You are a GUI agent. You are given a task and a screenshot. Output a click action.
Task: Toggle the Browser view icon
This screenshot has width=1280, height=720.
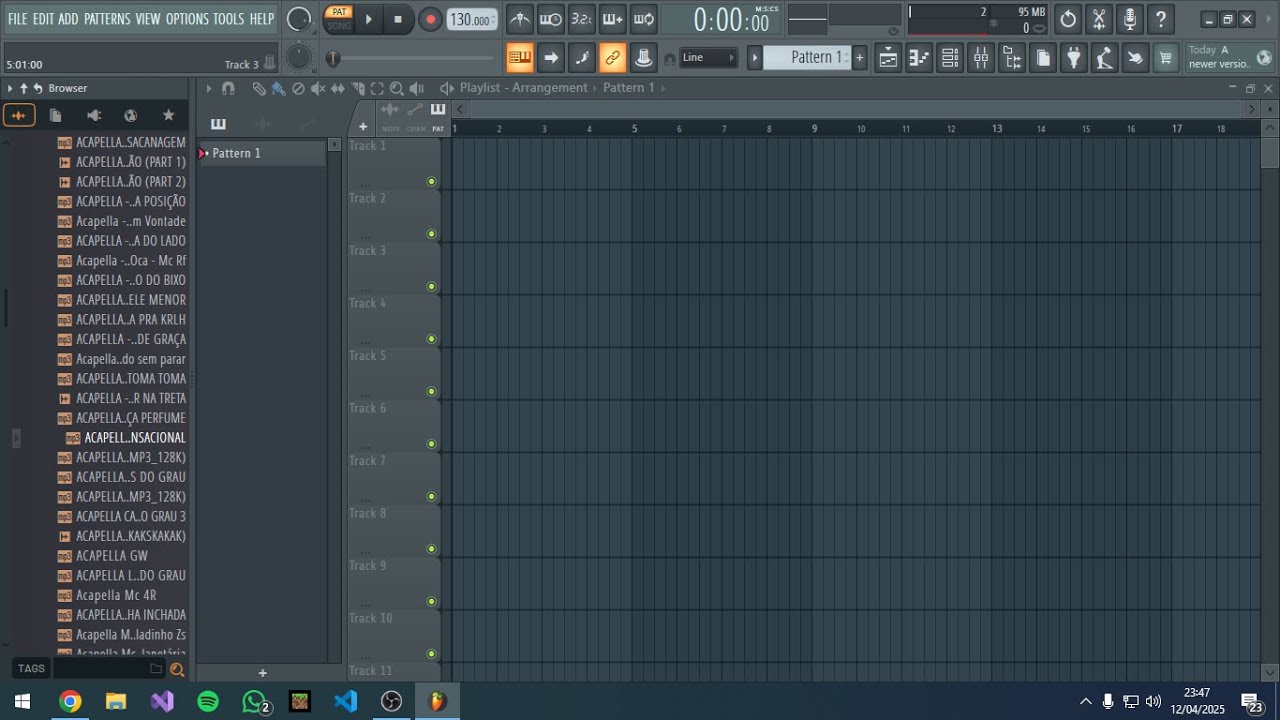pyautogui.click(x=1012, y=58)
